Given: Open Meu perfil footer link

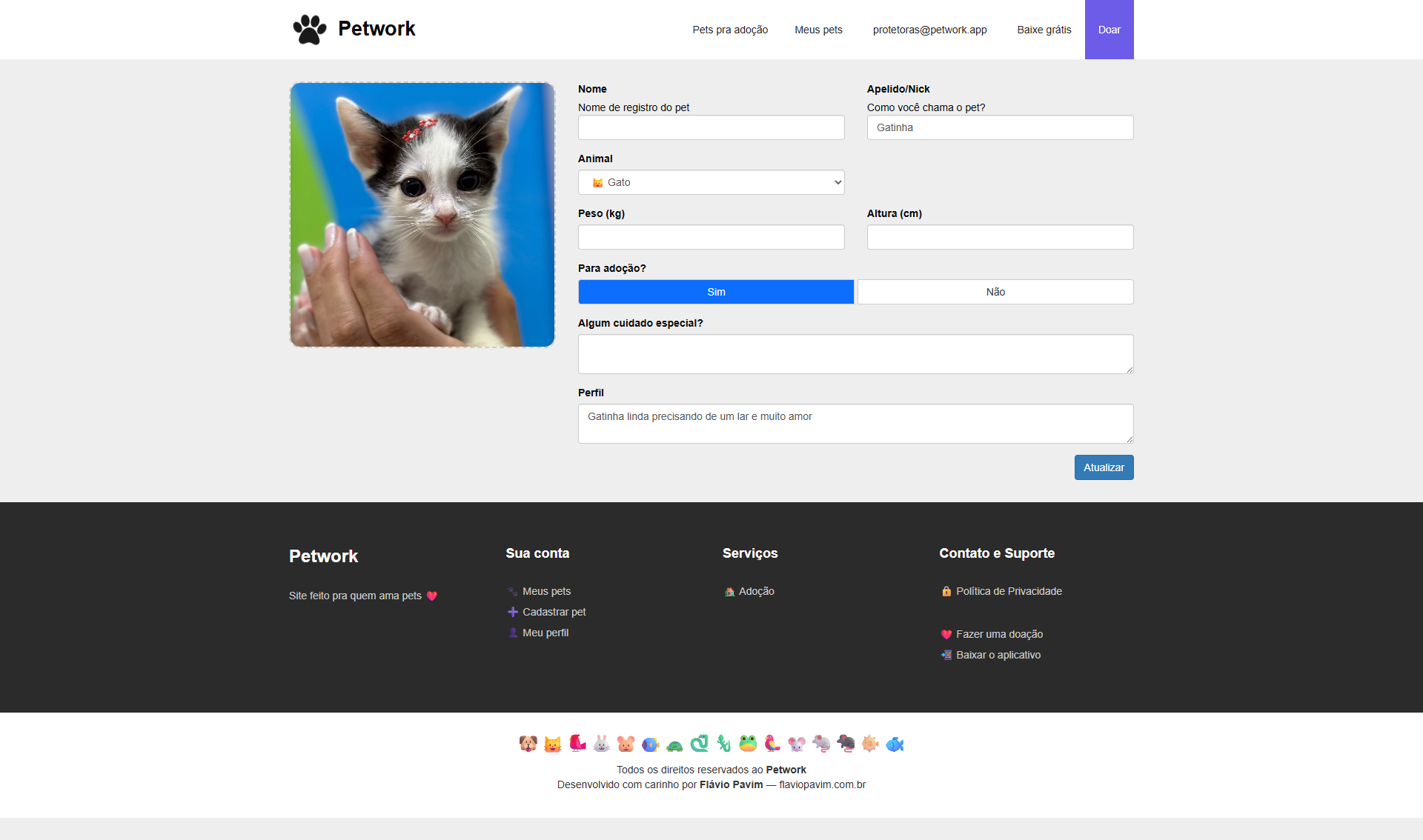Looking at the screenshot, I should tap(545, 633).
